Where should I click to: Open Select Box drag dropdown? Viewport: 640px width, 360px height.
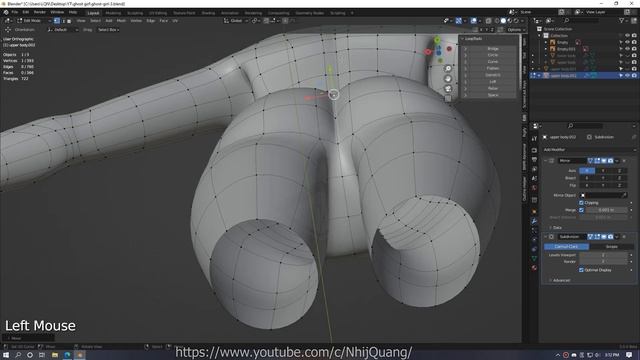[x=108, y=30]
